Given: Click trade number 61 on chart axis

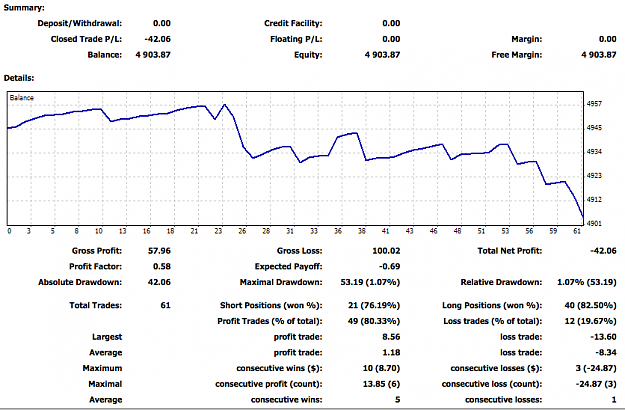Looking at the screenshot, I should pos(577,231).
